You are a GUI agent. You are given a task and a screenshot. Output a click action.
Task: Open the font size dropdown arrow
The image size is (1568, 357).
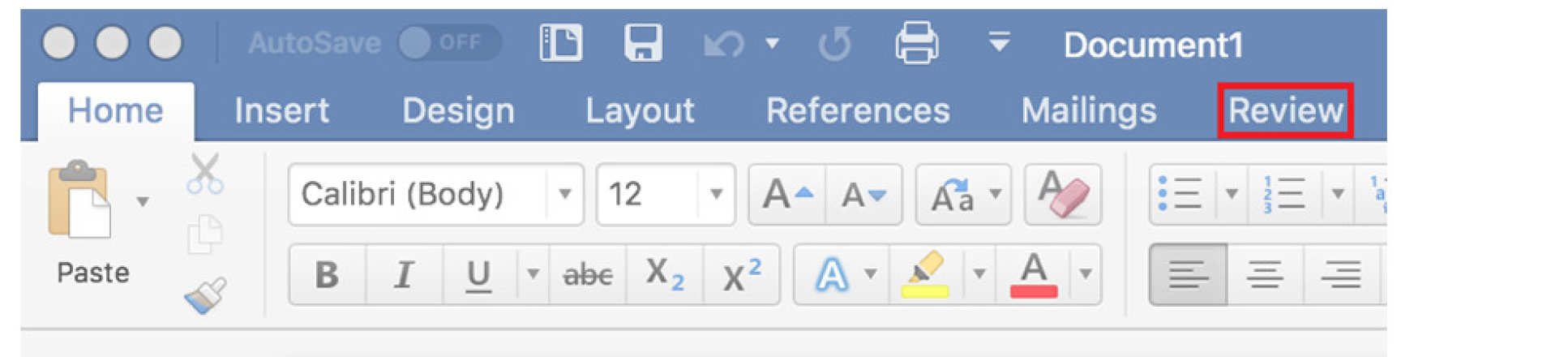[716, 195]
